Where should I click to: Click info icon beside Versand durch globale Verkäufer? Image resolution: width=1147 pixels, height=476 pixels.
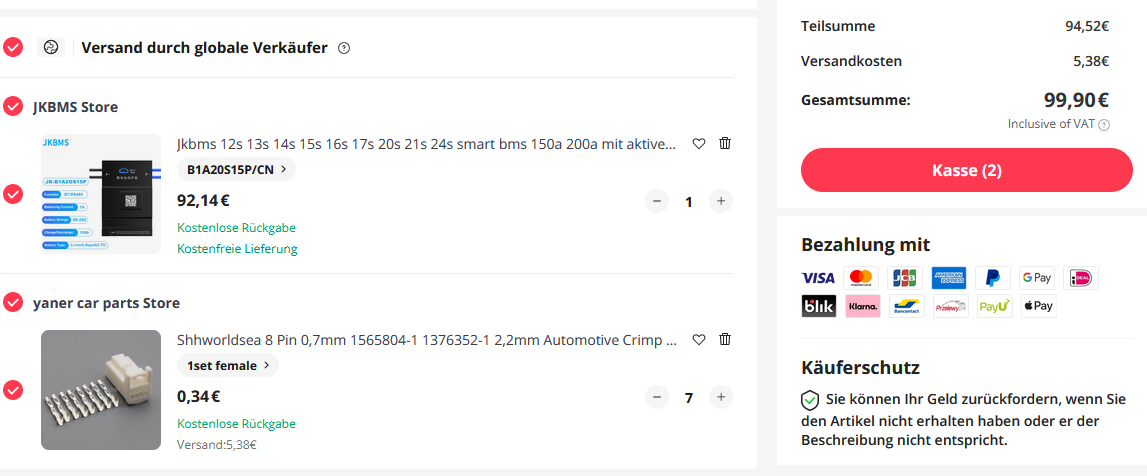[344, 48]
